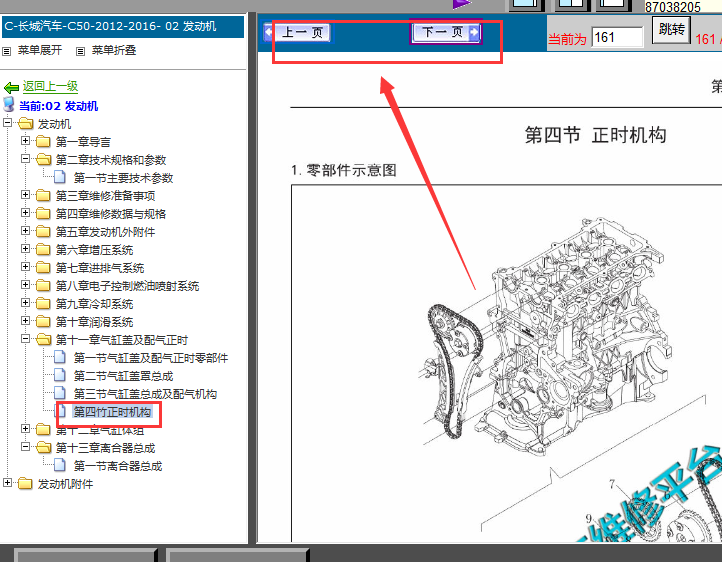Select 第四节正时机构 tree item

(112, 411)
